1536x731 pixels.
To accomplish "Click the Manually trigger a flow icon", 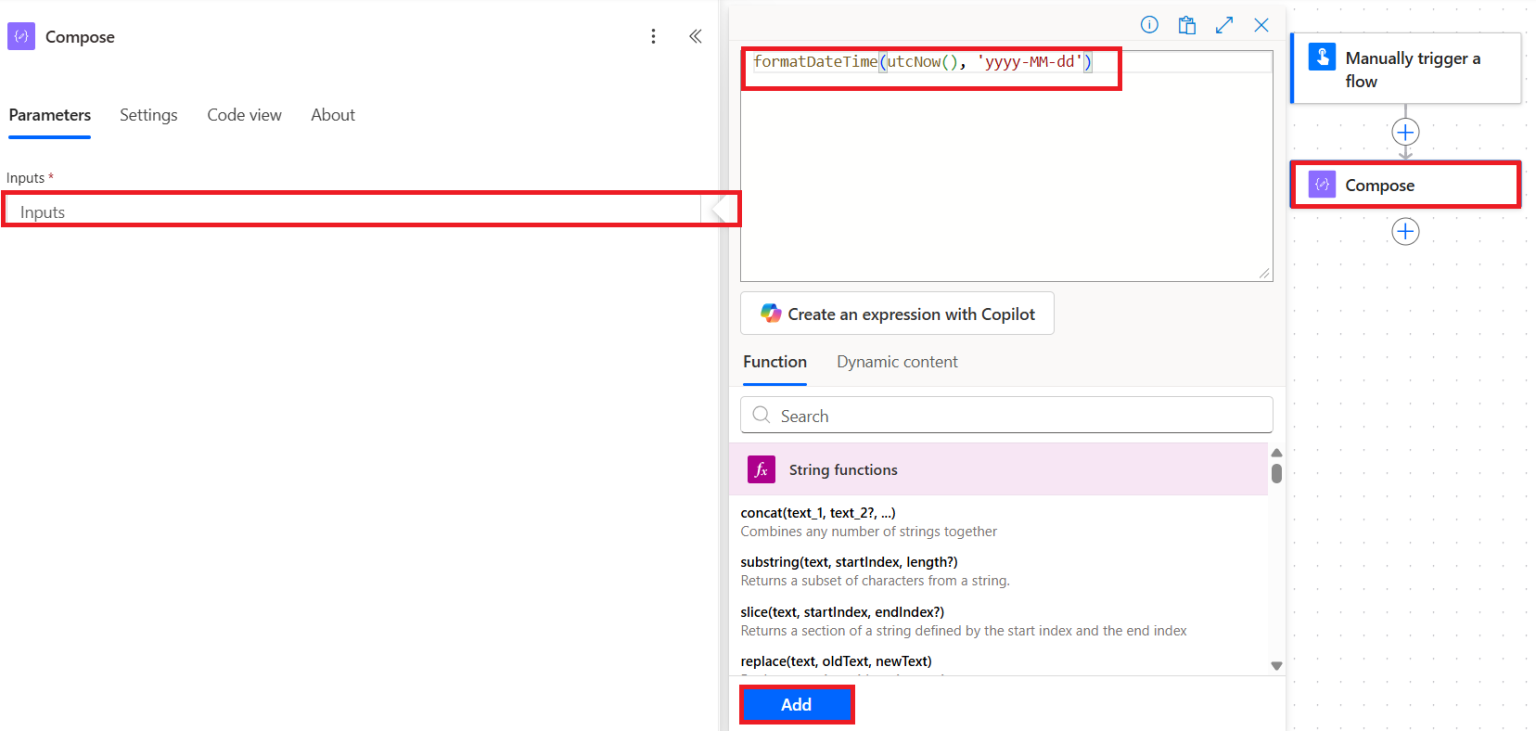I will [1322, 57].
